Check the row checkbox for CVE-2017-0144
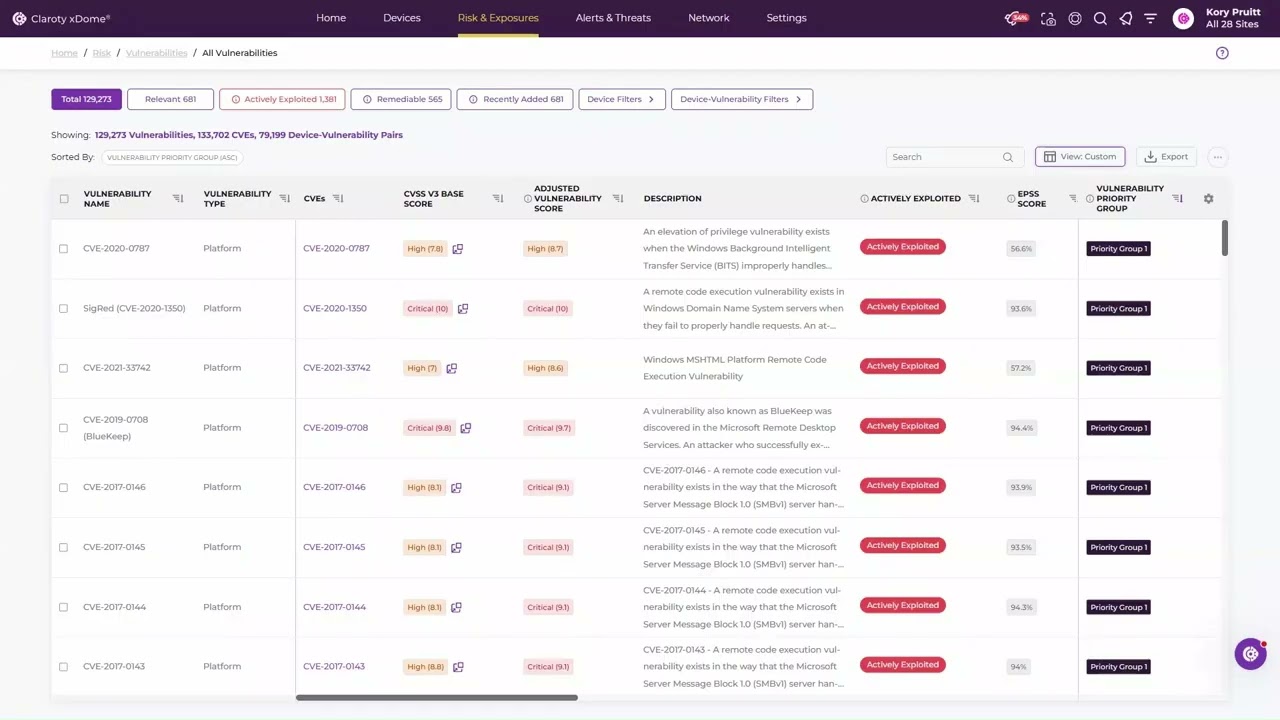 coord(63,607)
